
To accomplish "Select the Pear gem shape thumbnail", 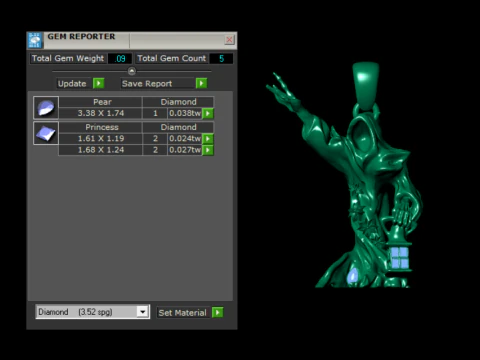I will click(46, 108).
